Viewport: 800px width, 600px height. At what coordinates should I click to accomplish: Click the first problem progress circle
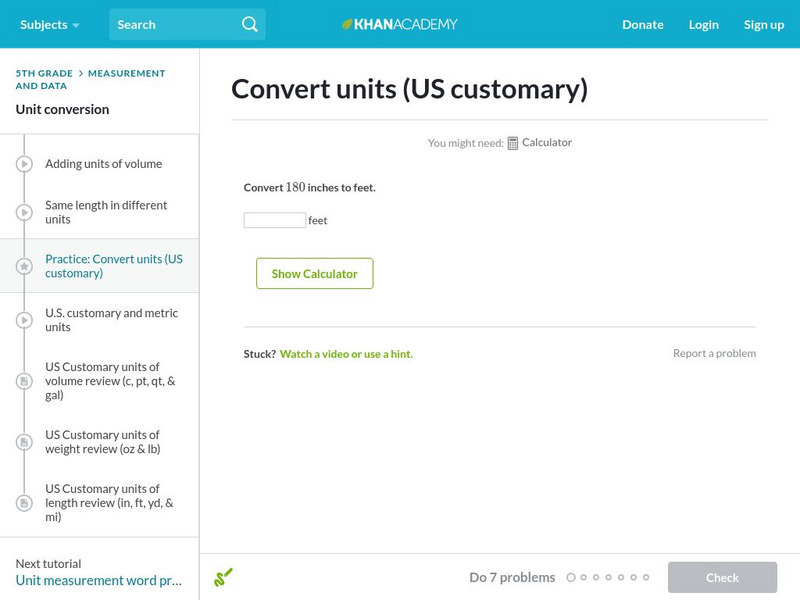pos(571,577)
